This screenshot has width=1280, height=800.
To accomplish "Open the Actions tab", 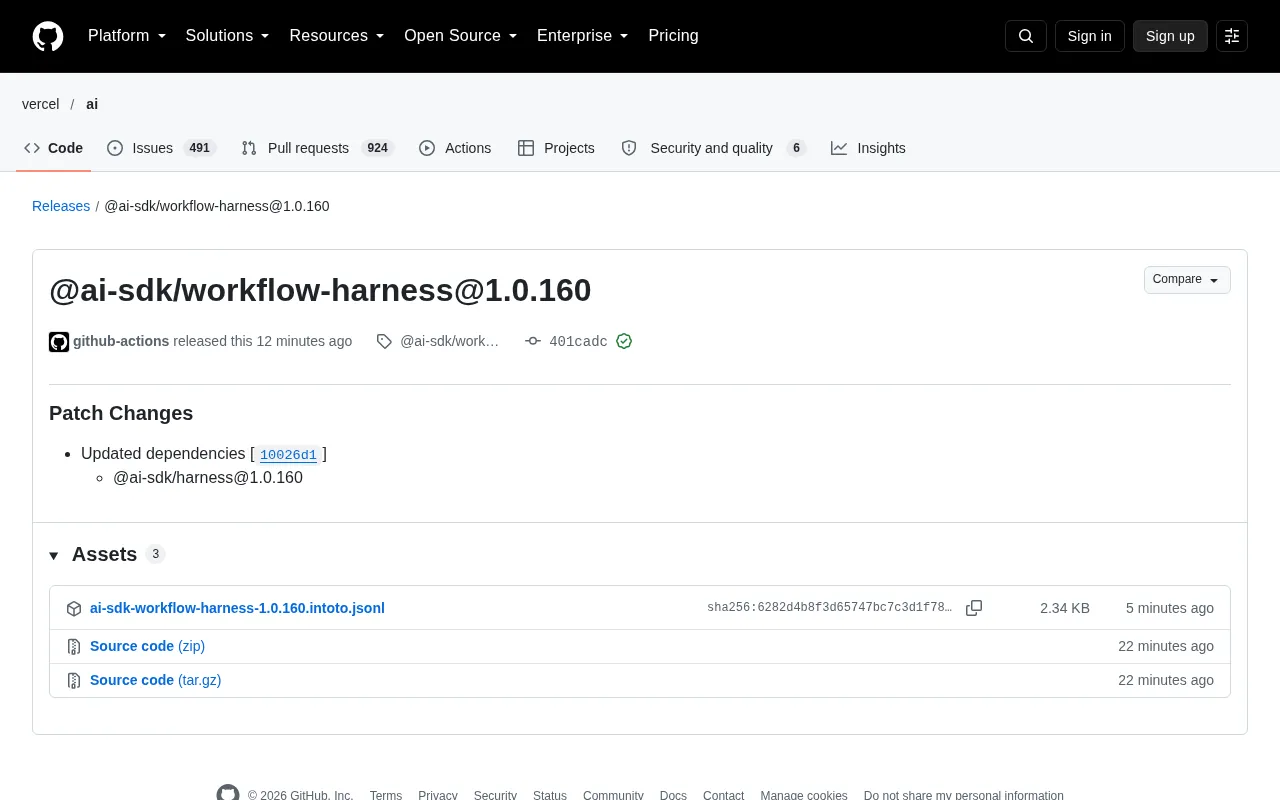I will (x=455, y=148).
